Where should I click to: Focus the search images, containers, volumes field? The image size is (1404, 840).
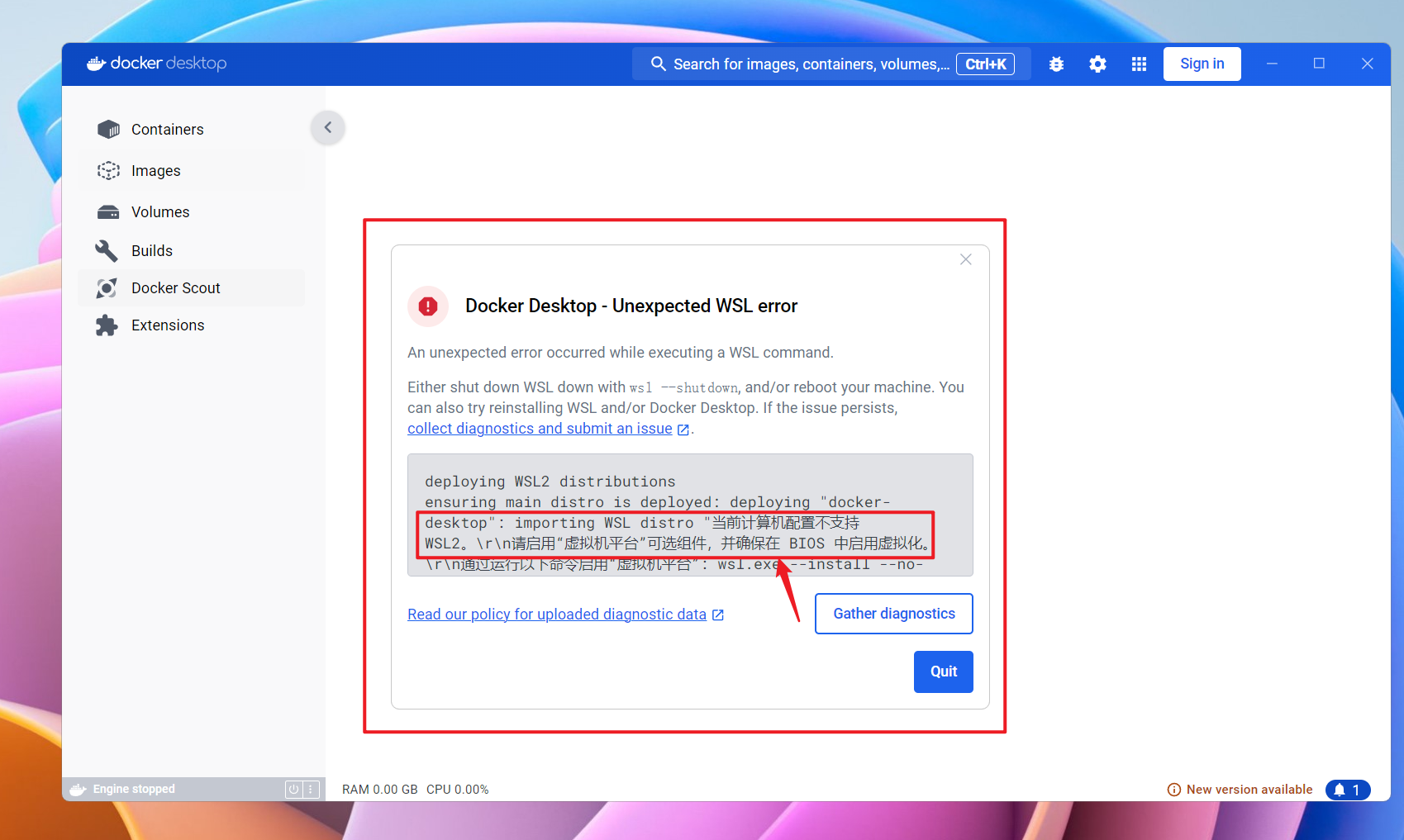(831, 64)
